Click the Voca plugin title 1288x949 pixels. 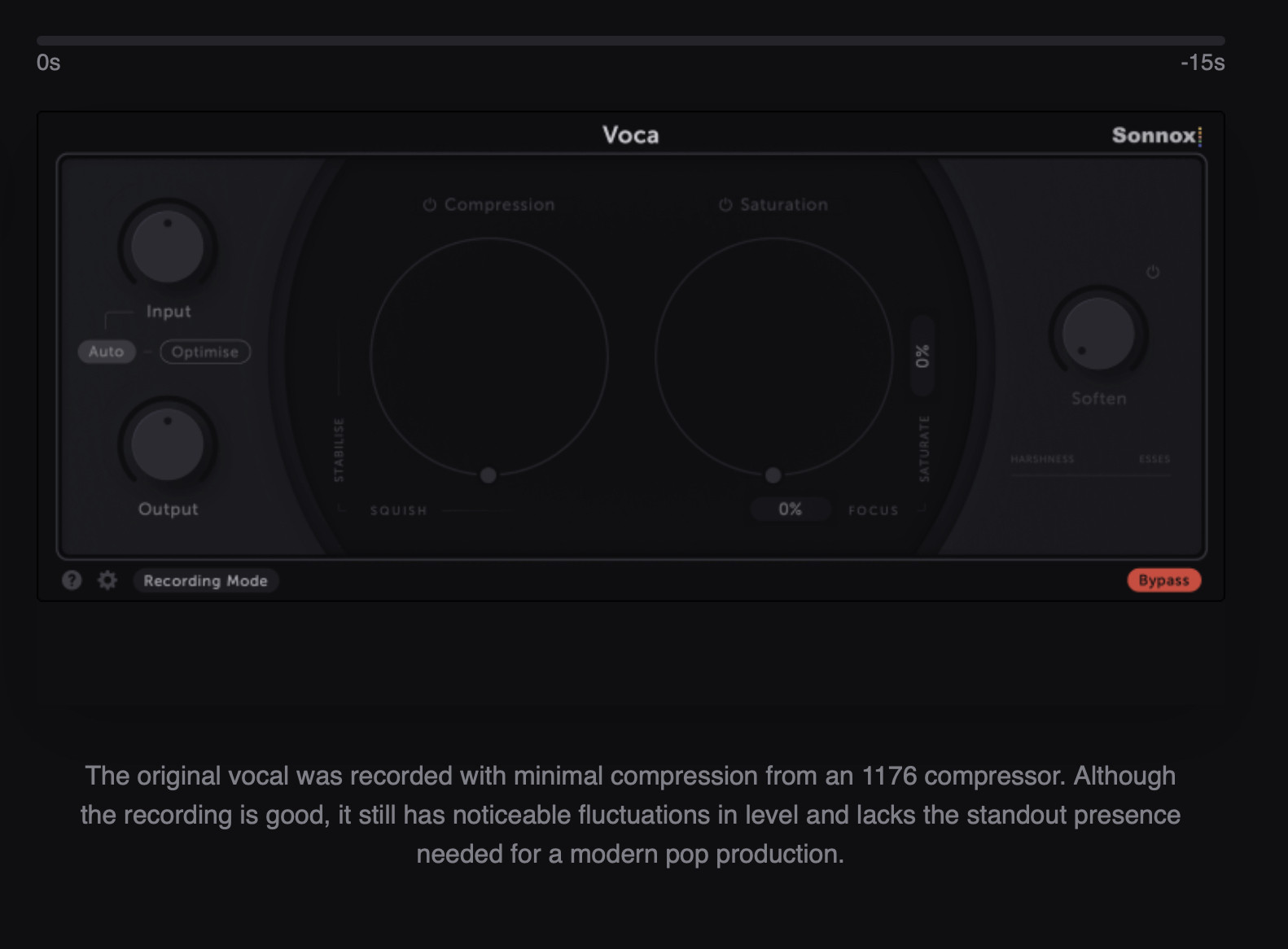click(x=631, y=135)
